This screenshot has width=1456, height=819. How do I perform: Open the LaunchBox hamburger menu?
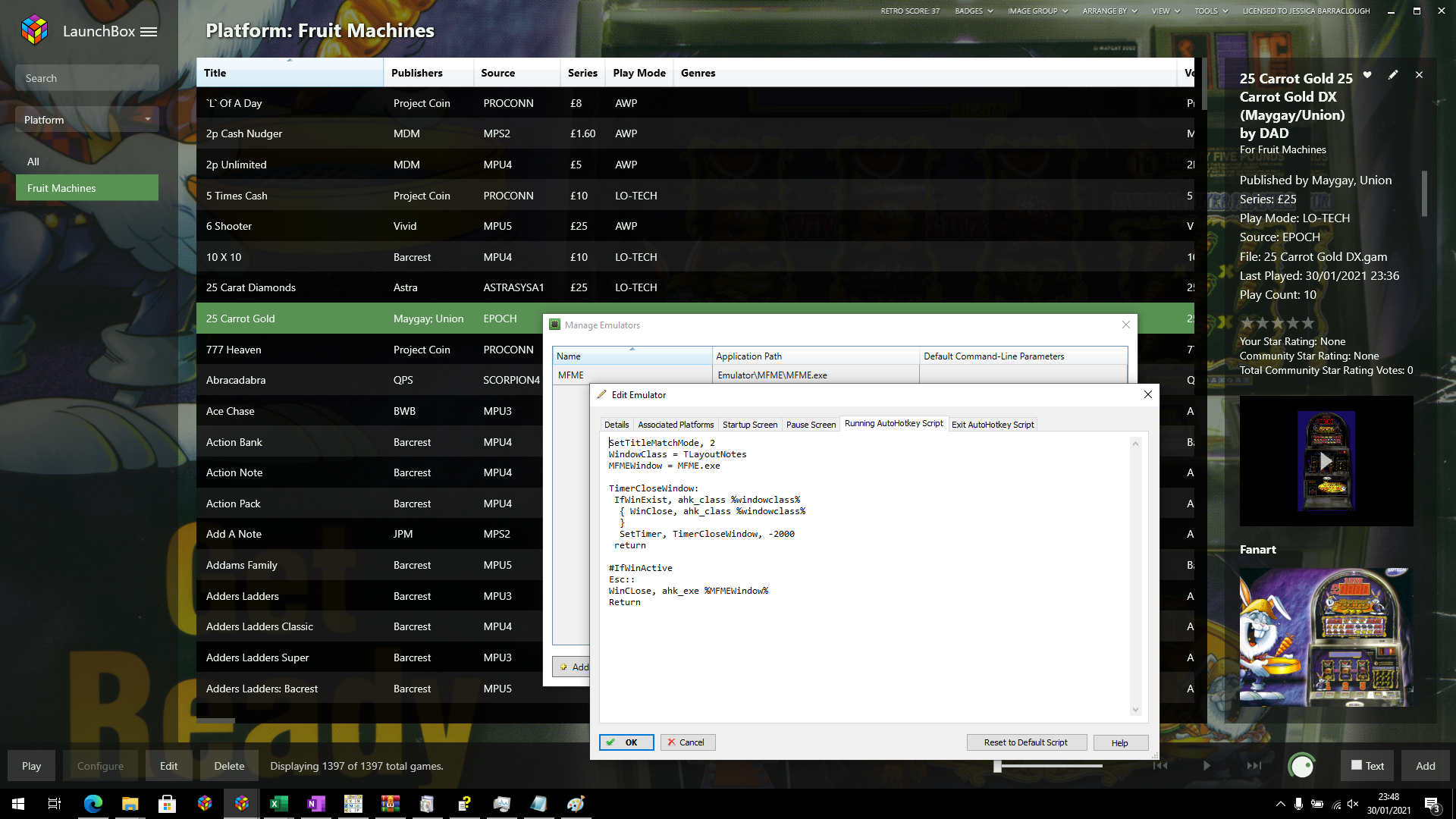coord(149,32)
